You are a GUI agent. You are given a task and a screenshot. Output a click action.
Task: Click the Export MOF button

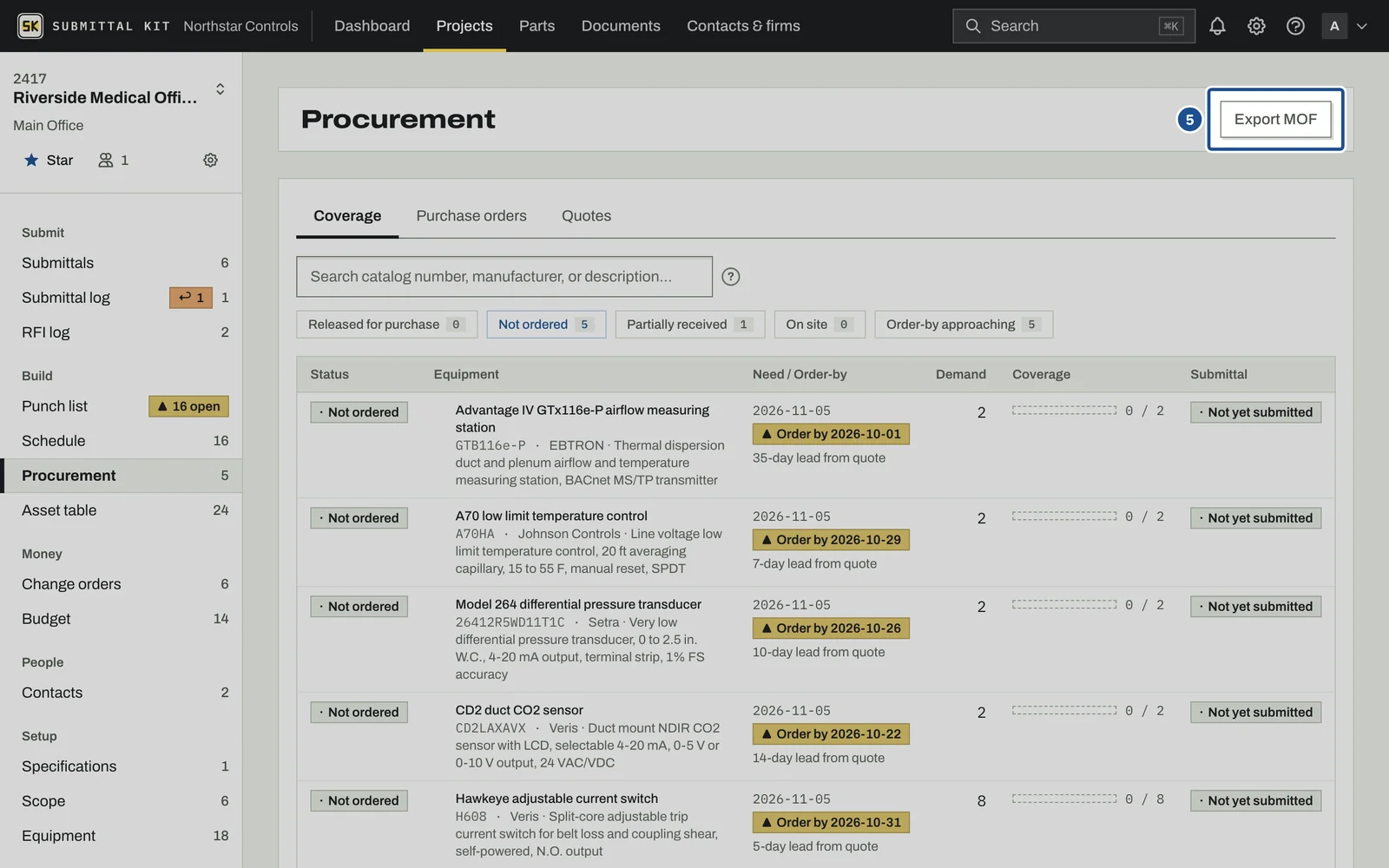tap(1275, 119)
